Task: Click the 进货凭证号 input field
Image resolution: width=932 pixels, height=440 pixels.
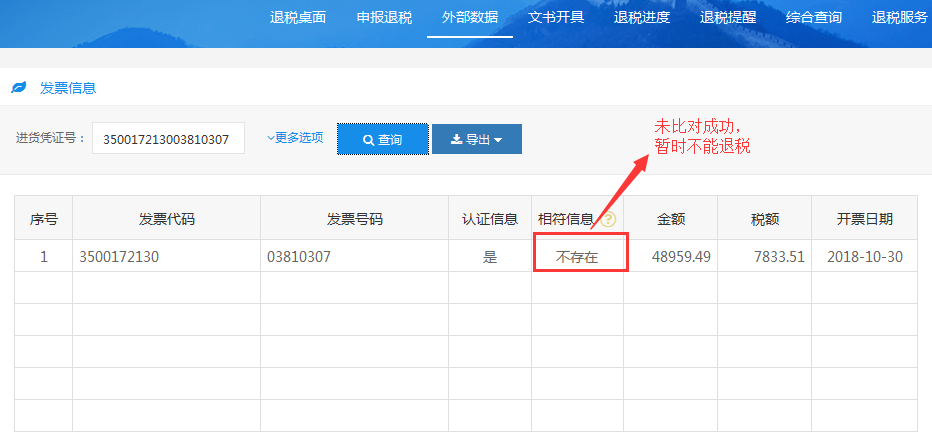Action: [x=168, y=139]
